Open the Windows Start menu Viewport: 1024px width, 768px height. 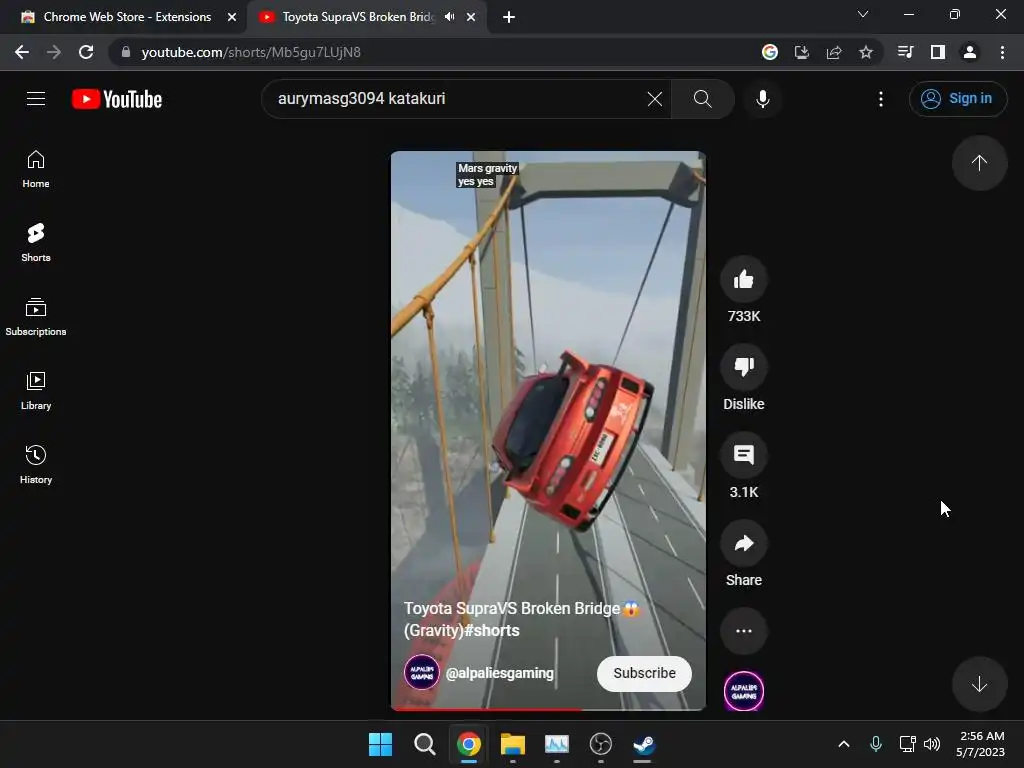380,744
